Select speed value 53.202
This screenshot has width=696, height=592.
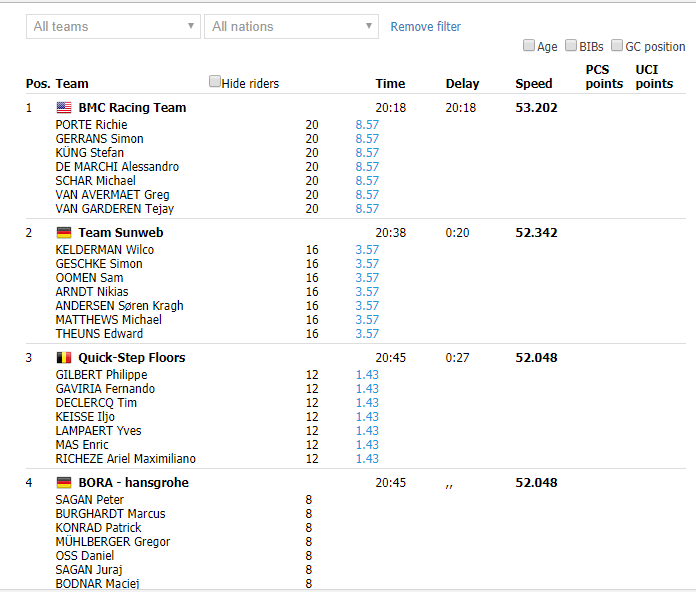click(x=536, y=108)
